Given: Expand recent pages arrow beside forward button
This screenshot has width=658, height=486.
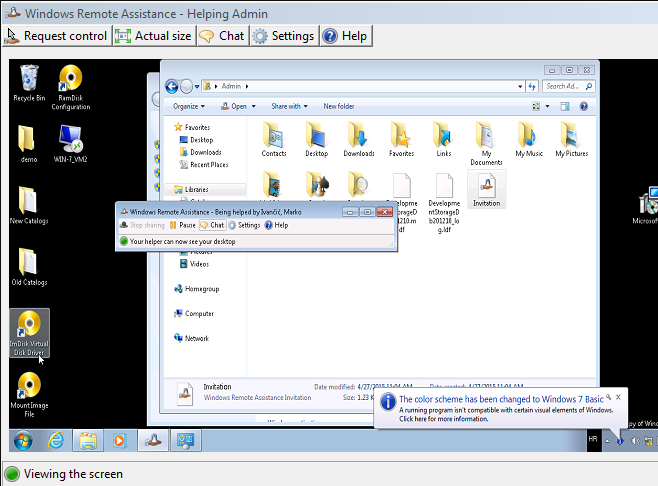Looking at the screenshot, I should 197,87.
